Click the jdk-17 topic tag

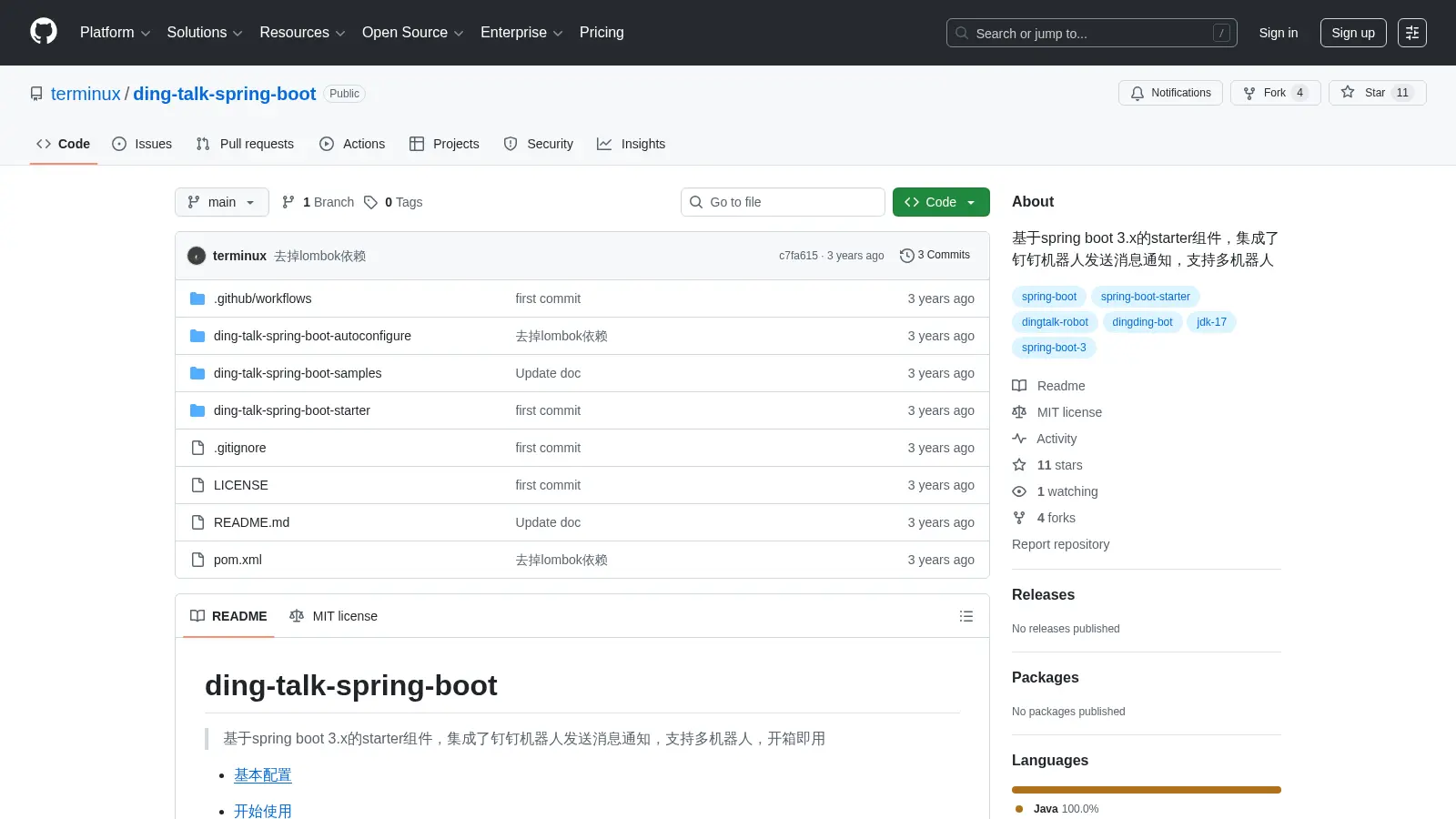(x=1211, y=322)
